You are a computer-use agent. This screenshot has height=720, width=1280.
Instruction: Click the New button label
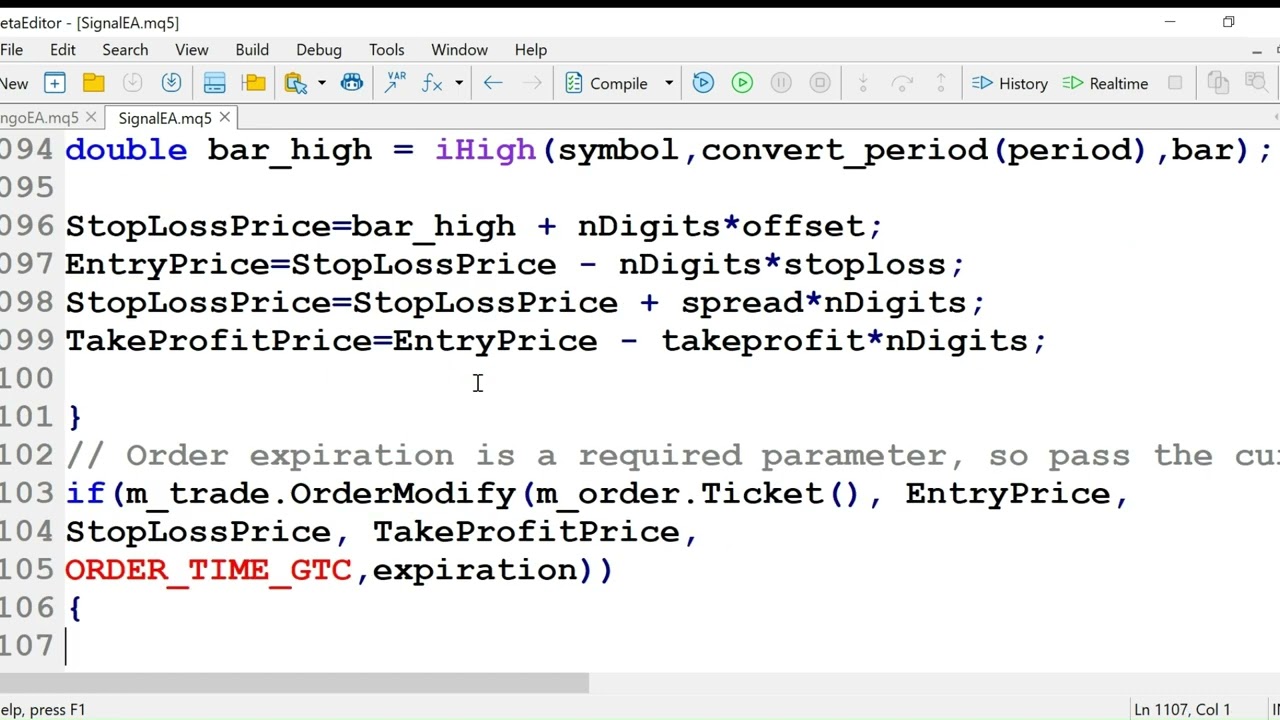(x=14, y=83)
